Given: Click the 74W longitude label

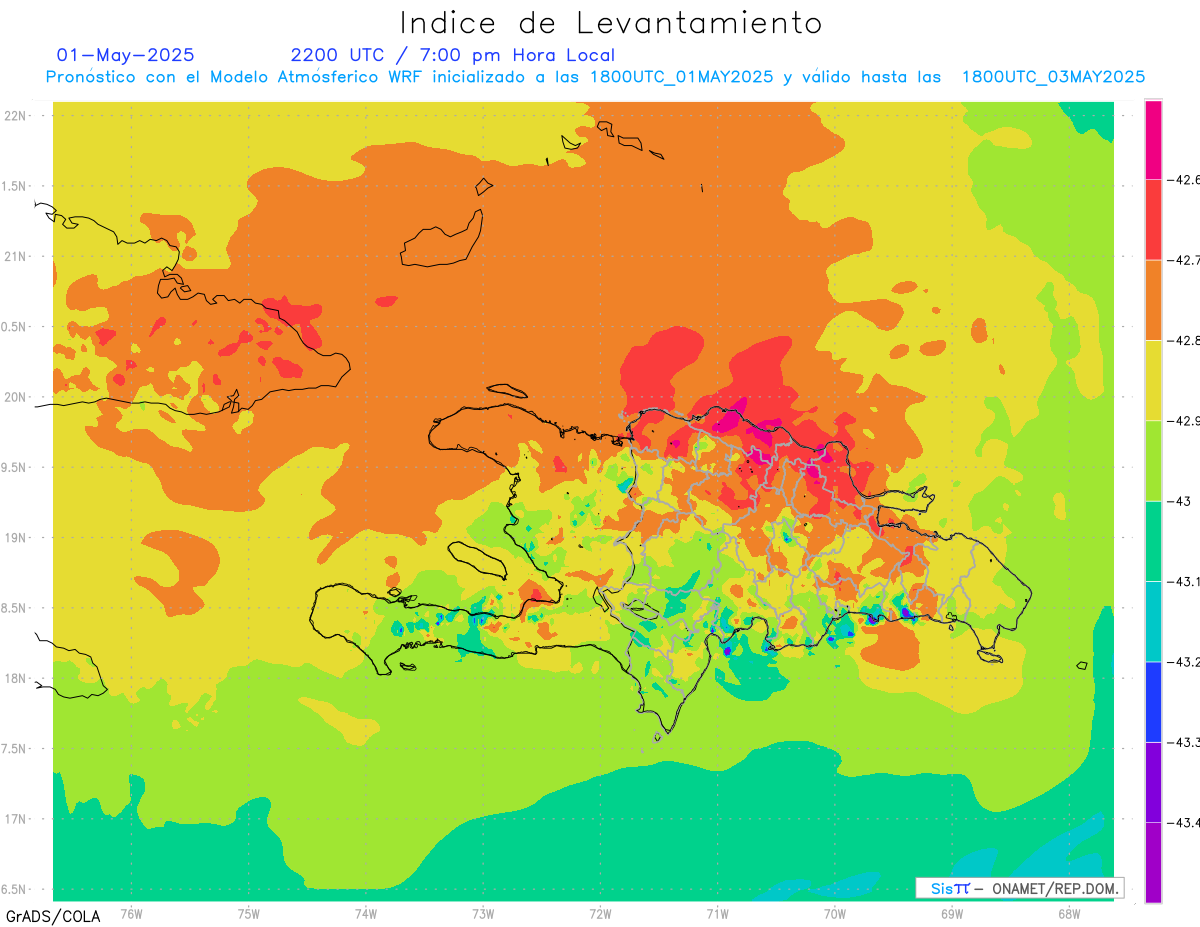Looking at the screenshot, I should (x=366, y=913).
